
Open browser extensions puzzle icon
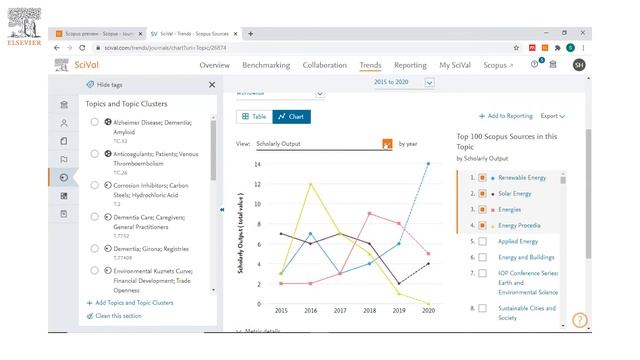(558, 48)
